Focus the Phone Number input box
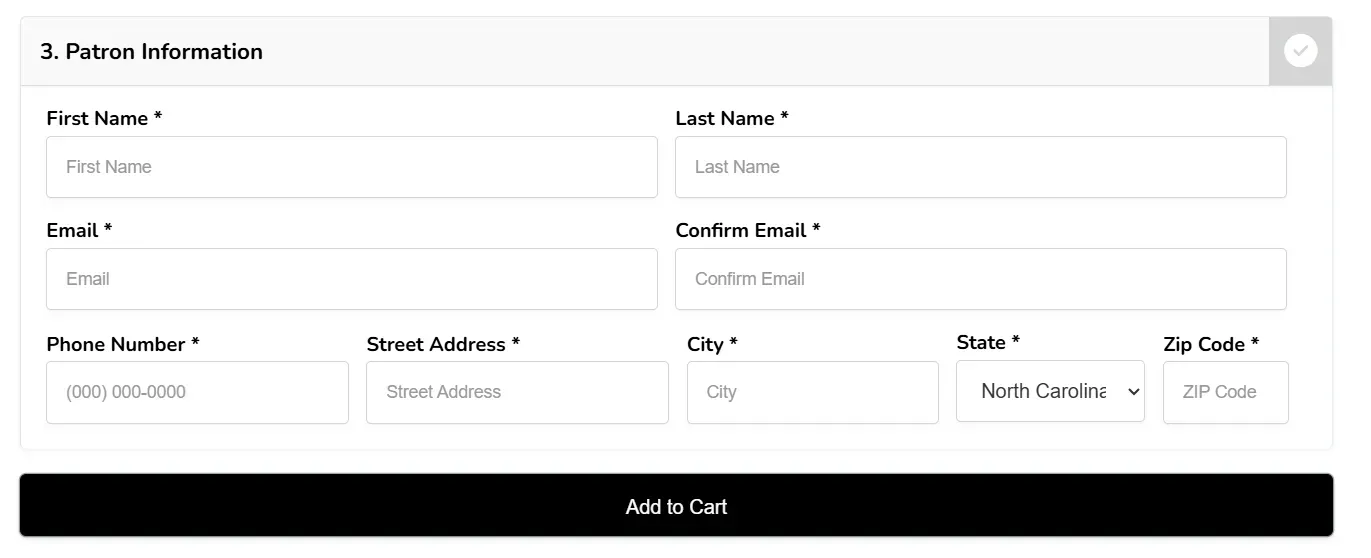 197,392
